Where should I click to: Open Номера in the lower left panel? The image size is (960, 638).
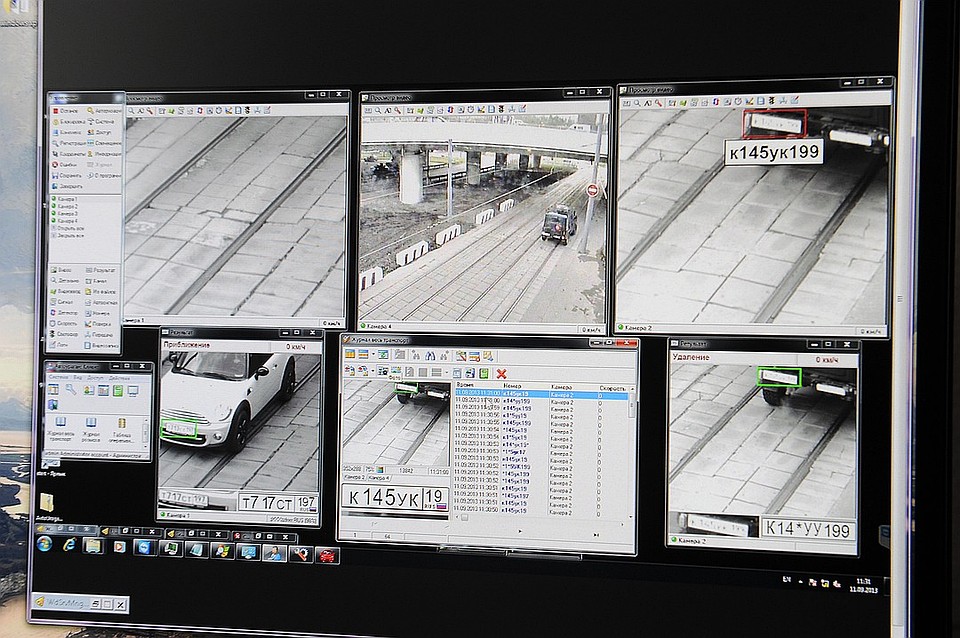pos(98,313)
